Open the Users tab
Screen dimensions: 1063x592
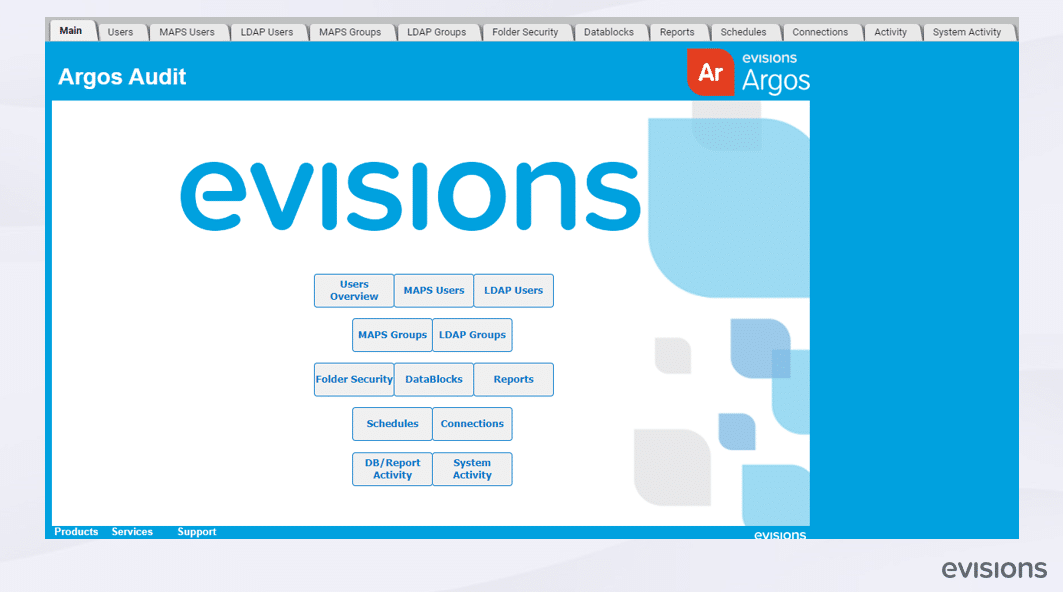[121, 32]
